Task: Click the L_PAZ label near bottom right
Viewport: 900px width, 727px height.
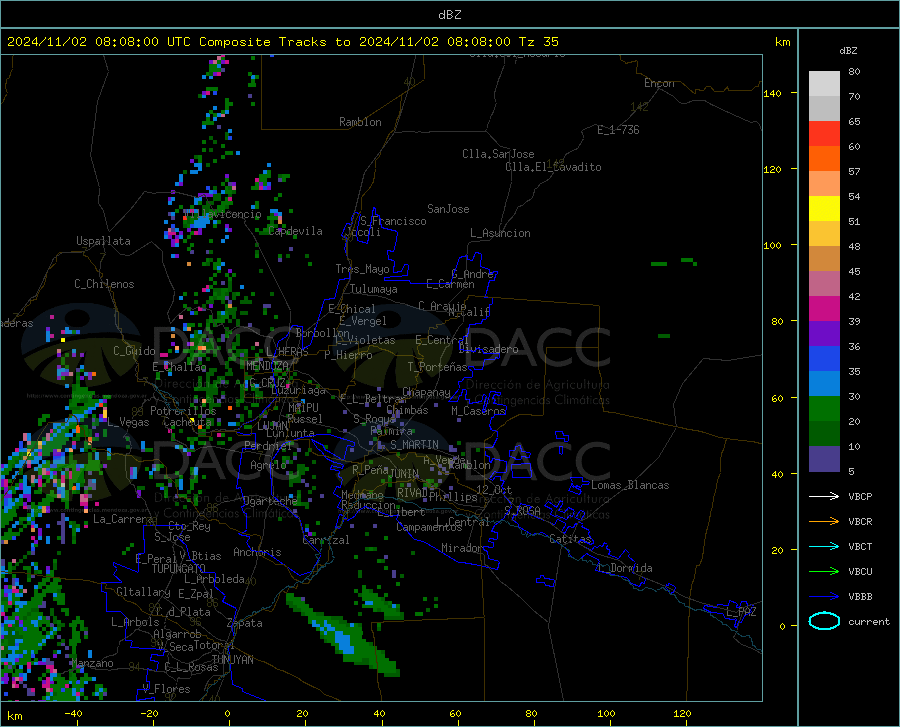Action: pyautogui.click(x=741, y=612)
